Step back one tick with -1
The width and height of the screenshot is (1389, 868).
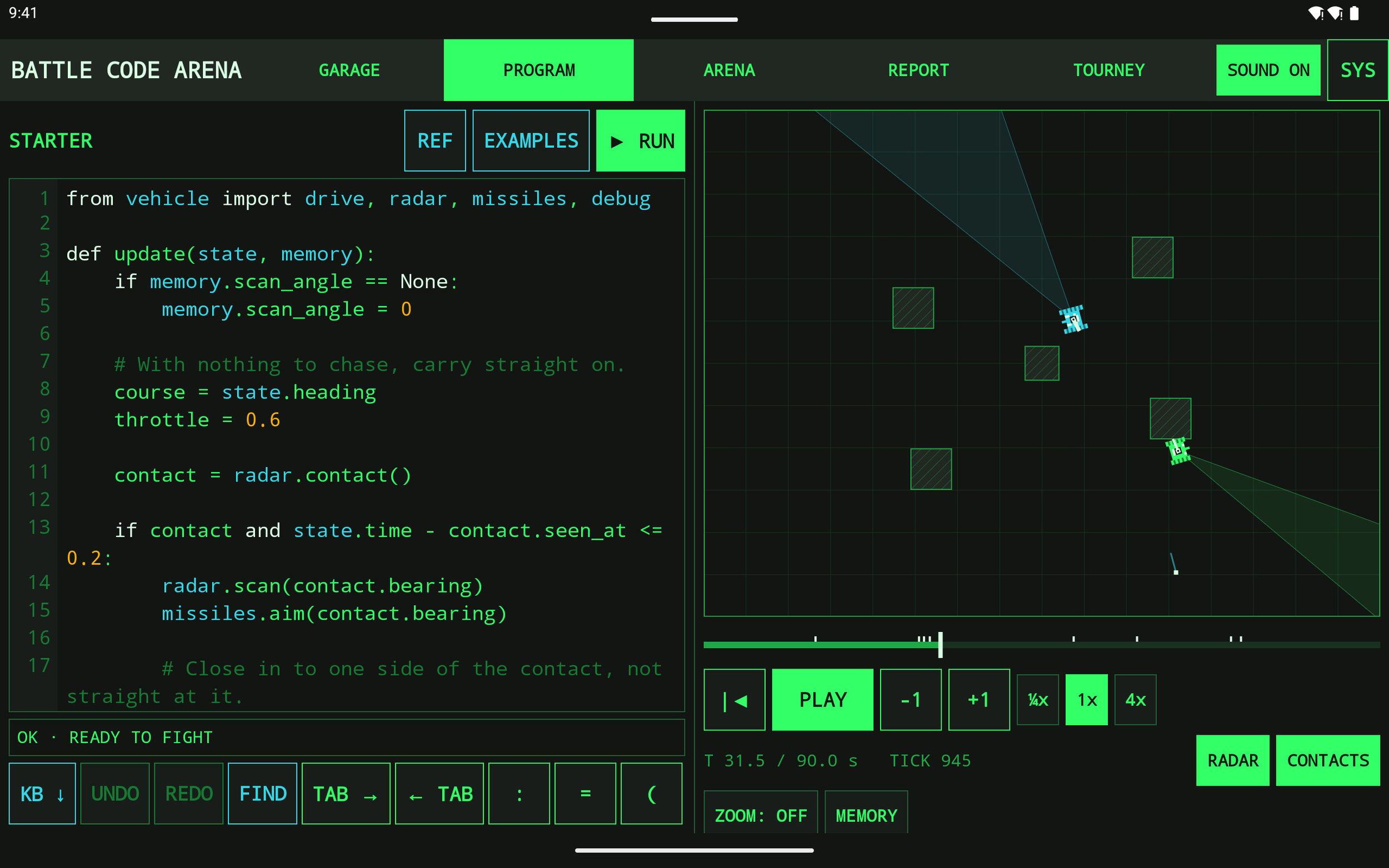point(911,699)
